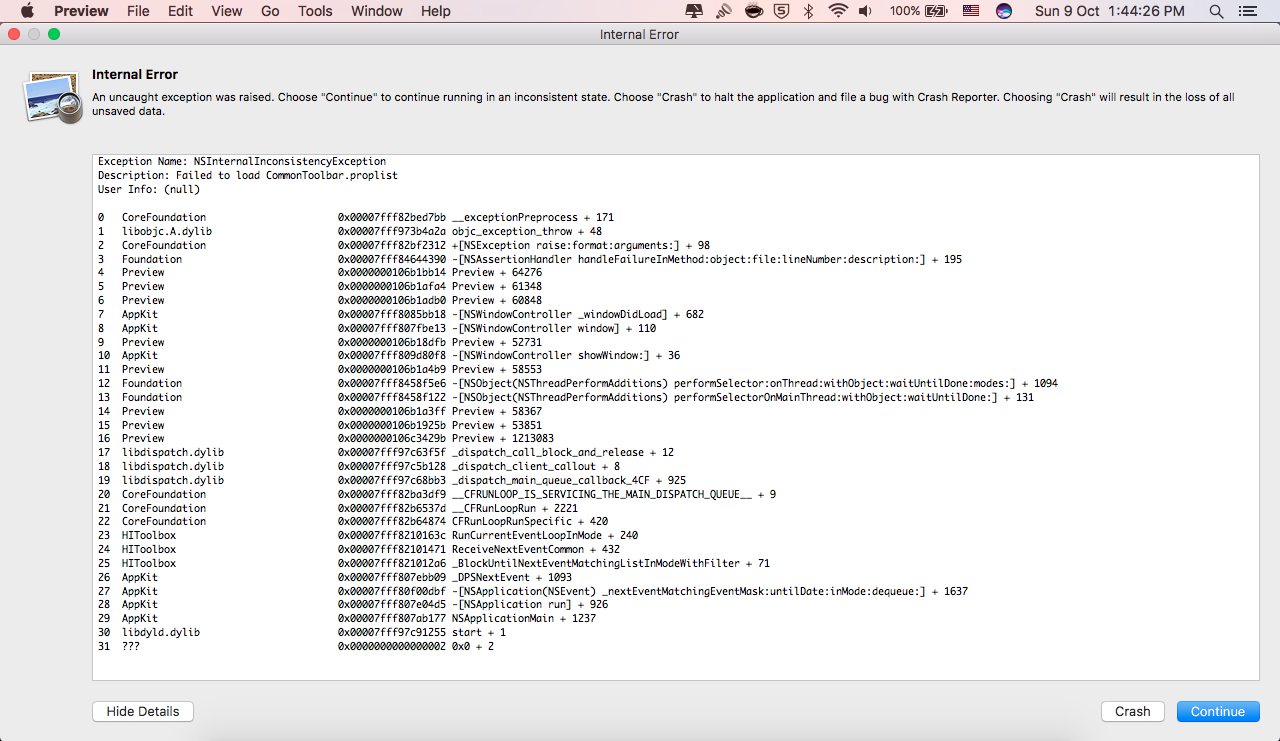Click the Hide Details button
Viewport: 1280px width, 741px height.
[143, 712]
